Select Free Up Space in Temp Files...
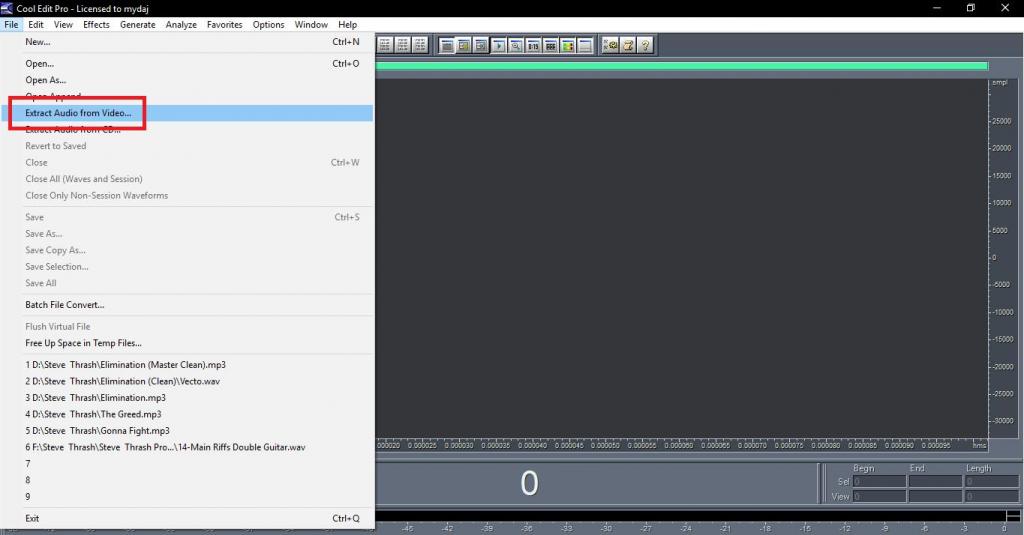 (187, 344)
